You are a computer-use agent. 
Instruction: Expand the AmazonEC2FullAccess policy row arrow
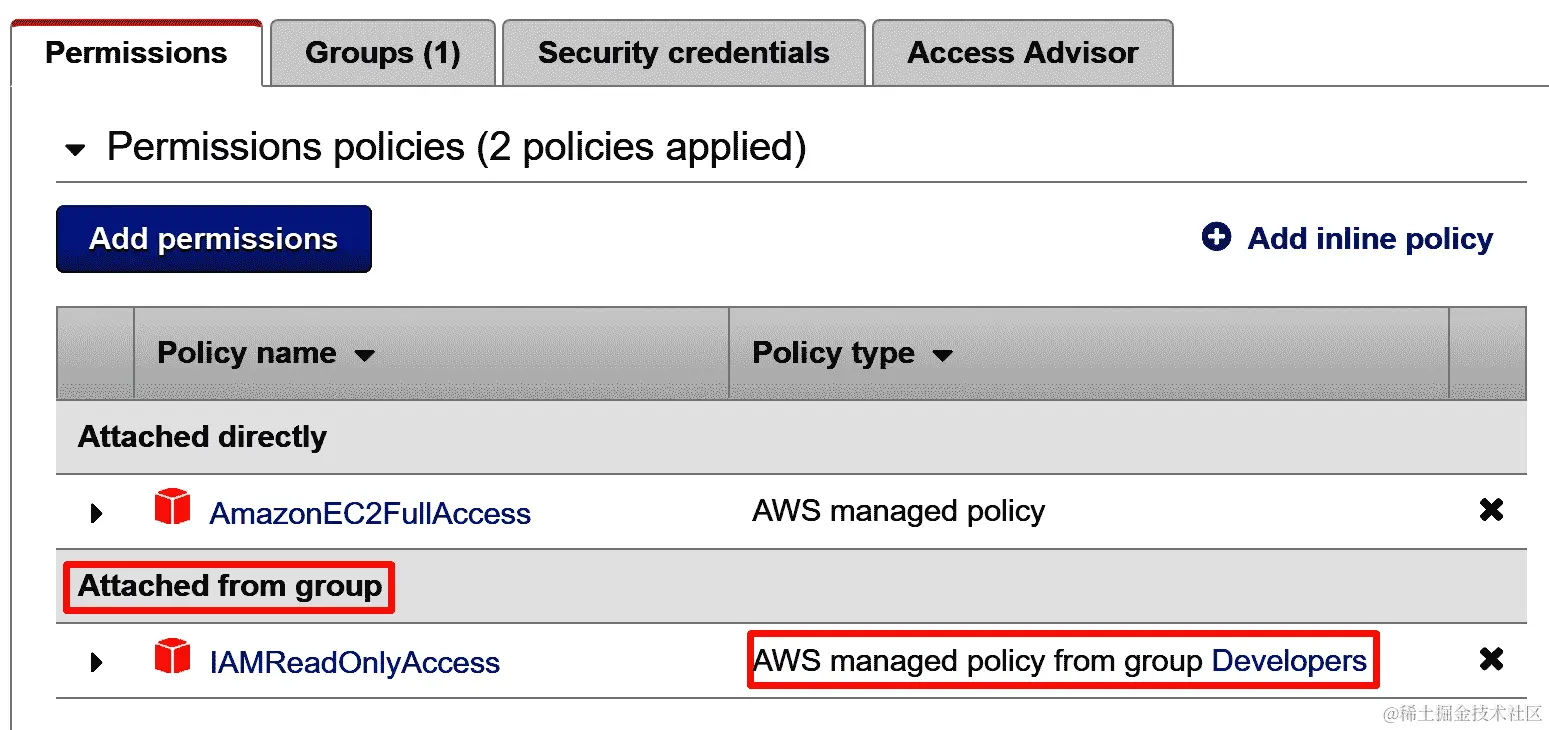click(x=97, y=513)
